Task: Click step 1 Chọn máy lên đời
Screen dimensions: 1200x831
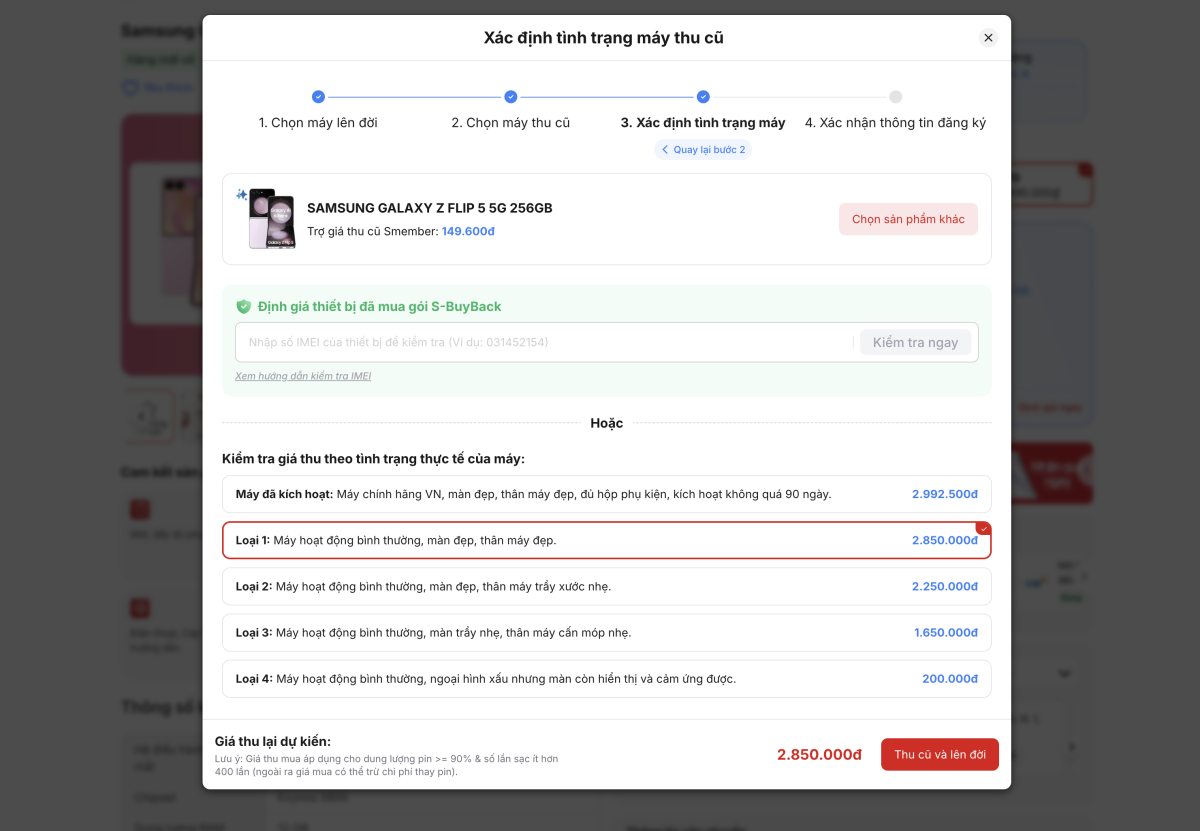Action: pos(318,123)
